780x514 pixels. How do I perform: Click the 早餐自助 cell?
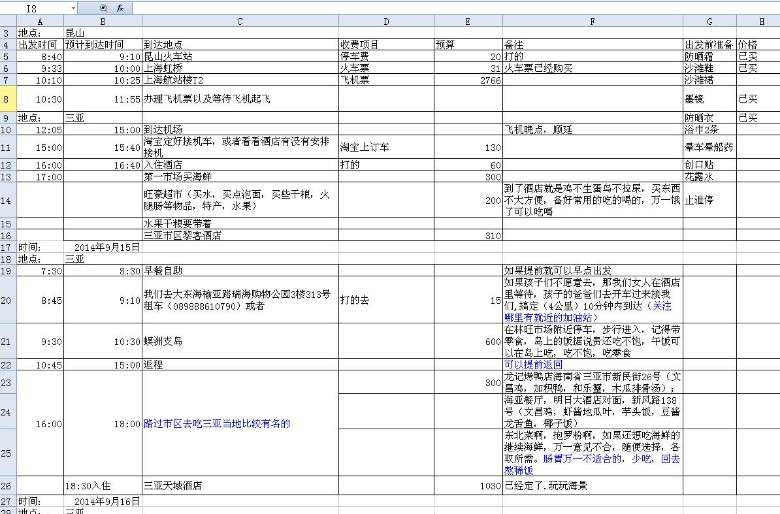click(x=240, y=271)
